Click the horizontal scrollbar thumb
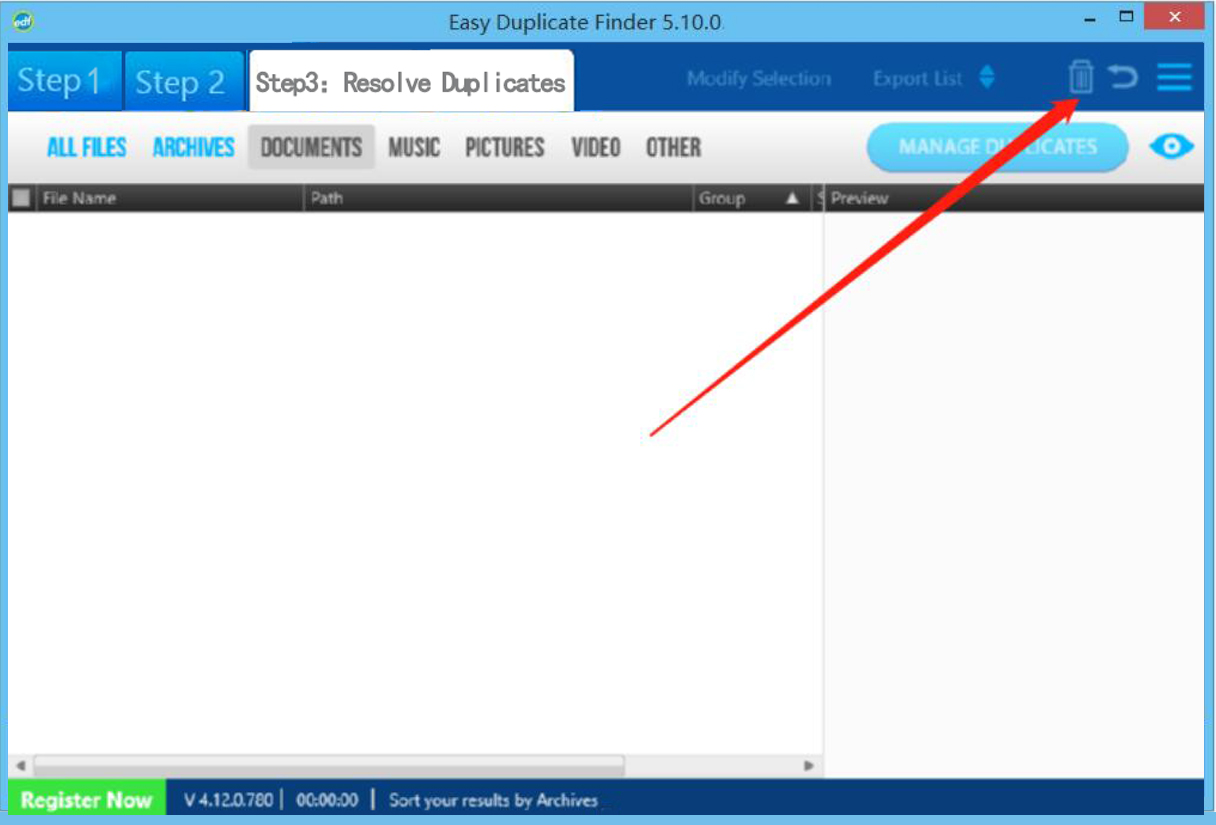Viewport: 1216px width, 825px height. coord(329,765)
